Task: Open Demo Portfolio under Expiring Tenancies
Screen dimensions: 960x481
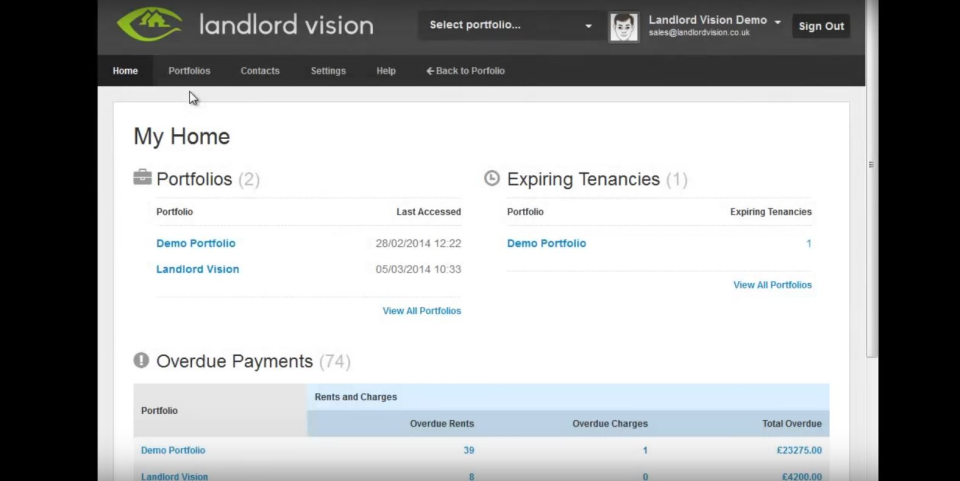Action: (547, 243)
